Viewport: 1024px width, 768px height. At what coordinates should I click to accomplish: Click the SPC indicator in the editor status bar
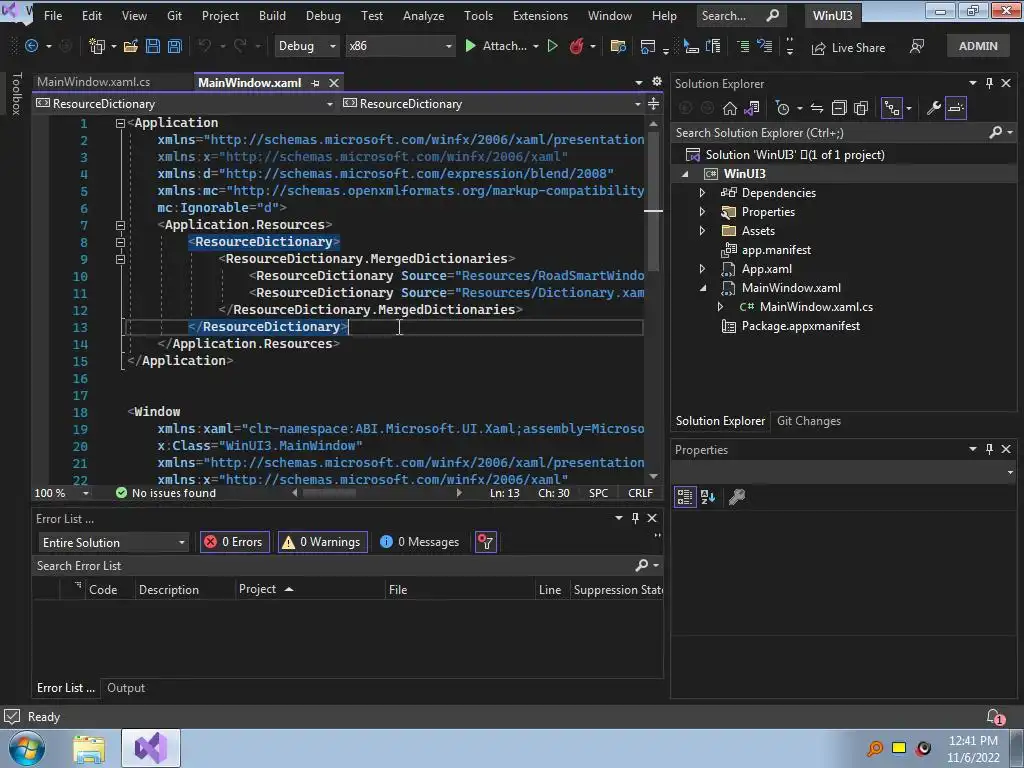[x=598, y=493]
